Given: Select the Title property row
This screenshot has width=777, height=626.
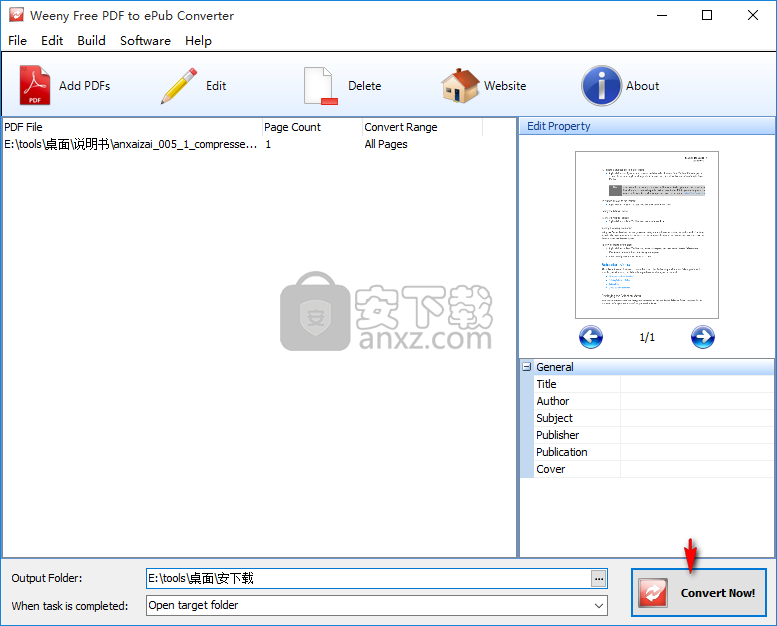Looking at the screenshot, I should (654, 384).
